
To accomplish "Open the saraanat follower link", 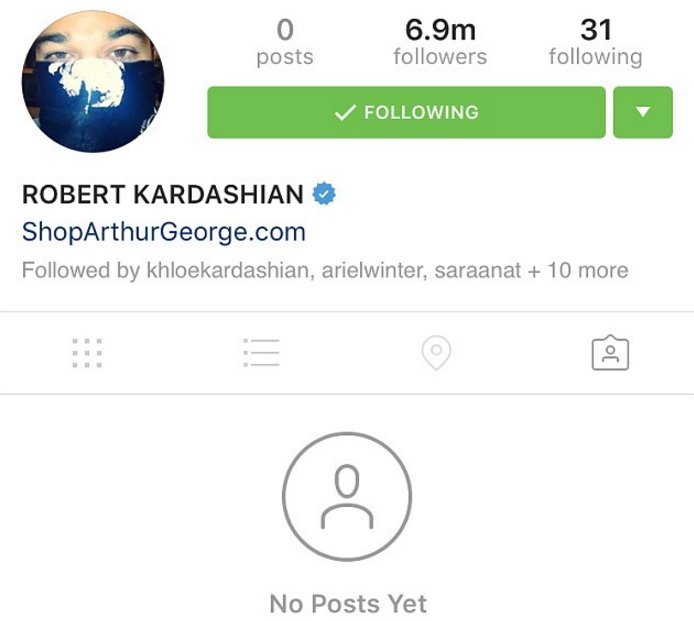I will [478, 270].
